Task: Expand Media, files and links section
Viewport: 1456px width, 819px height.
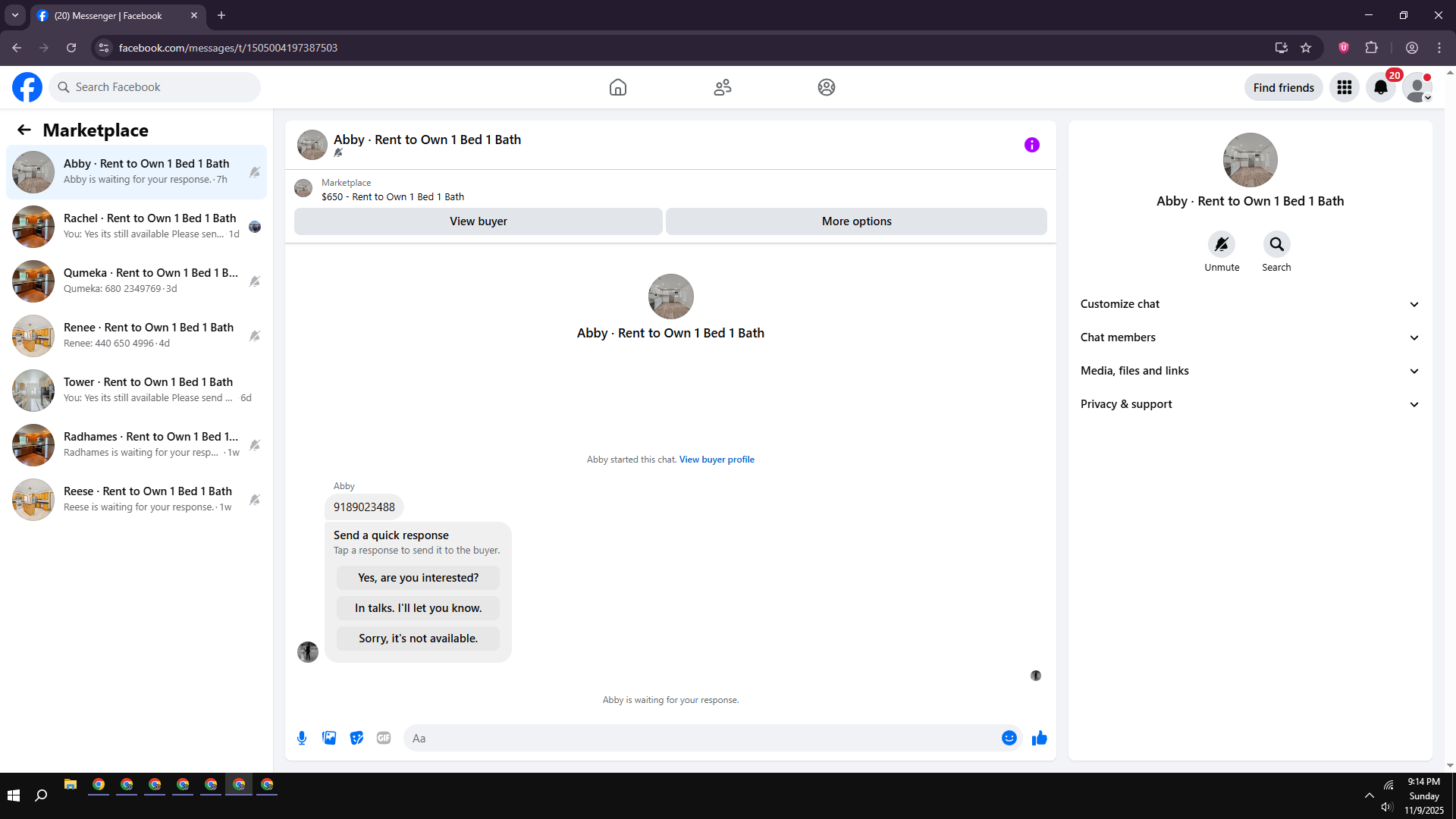Action: click(1250, 371)
